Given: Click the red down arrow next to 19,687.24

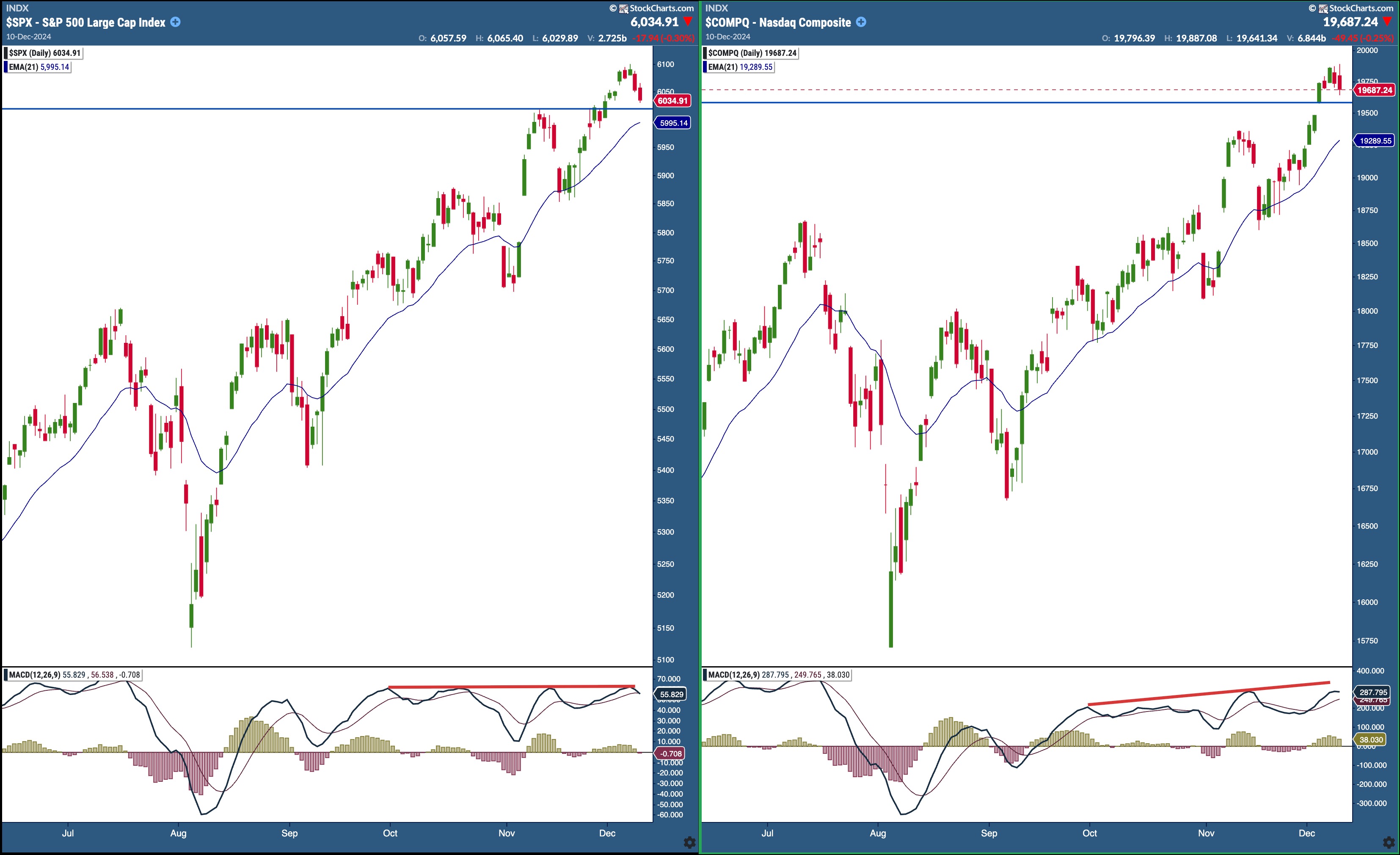Looking at the screenshot, I should coord(1387,22).
